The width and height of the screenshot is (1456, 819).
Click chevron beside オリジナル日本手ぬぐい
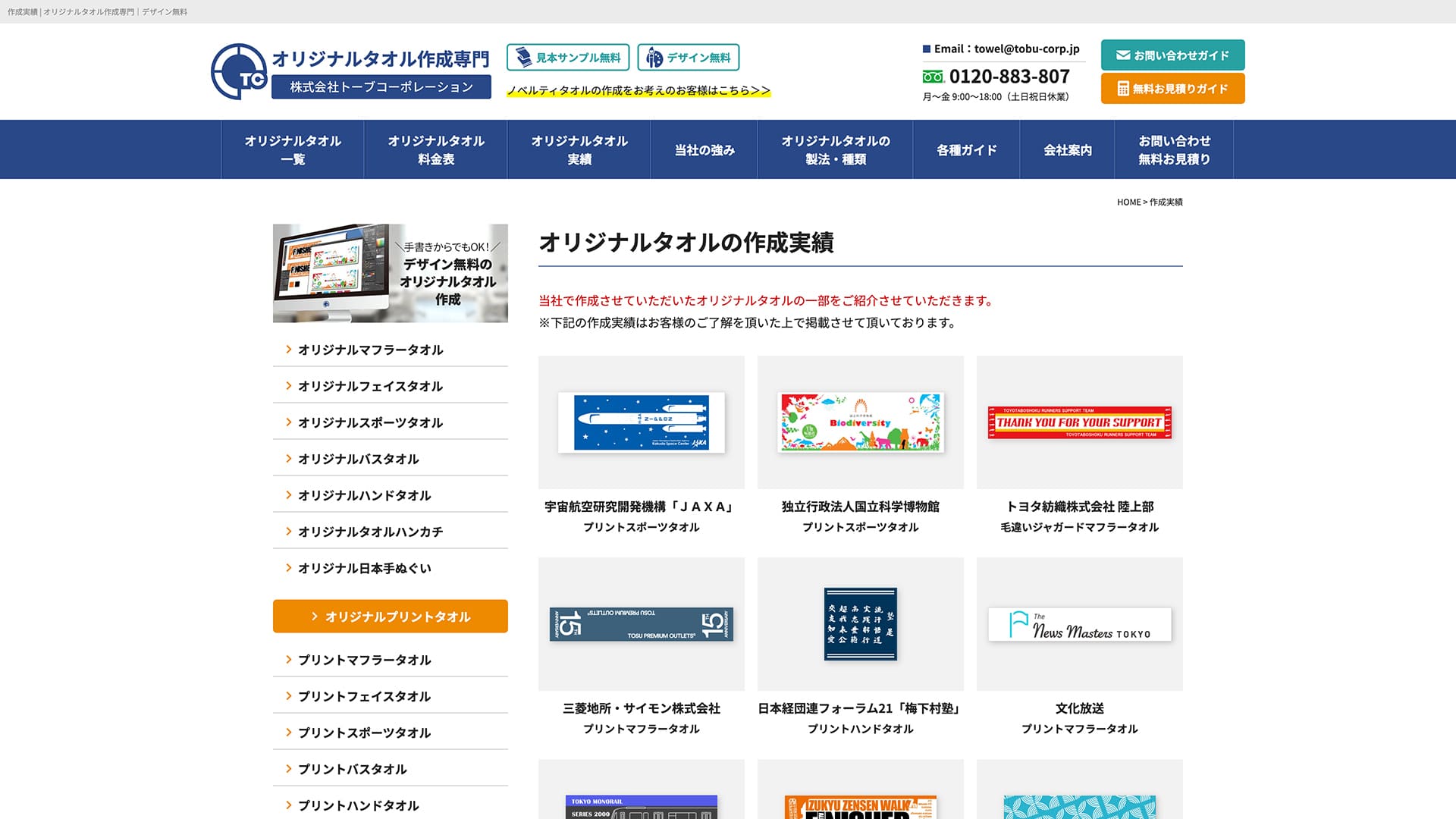288,567
